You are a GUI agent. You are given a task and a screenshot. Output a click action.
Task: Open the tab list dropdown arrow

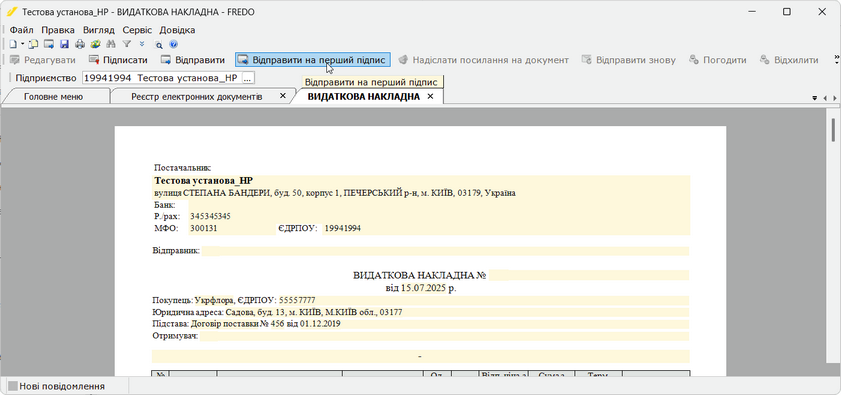(815, 98)
